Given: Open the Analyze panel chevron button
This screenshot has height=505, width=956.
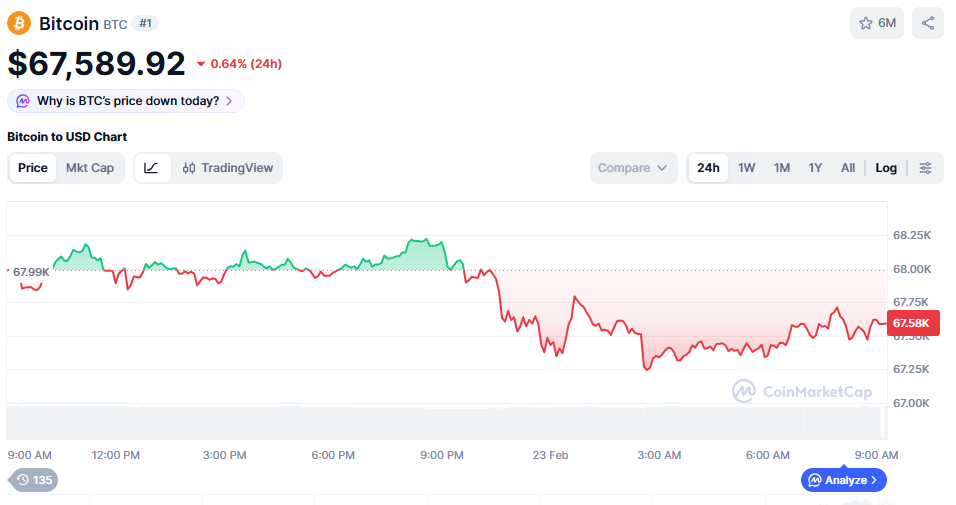Looking at the screenshot, I should pos(844,480).
